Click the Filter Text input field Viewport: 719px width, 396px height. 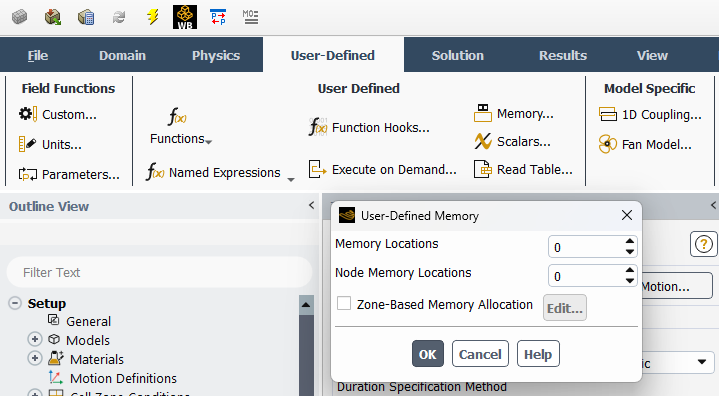159,272
